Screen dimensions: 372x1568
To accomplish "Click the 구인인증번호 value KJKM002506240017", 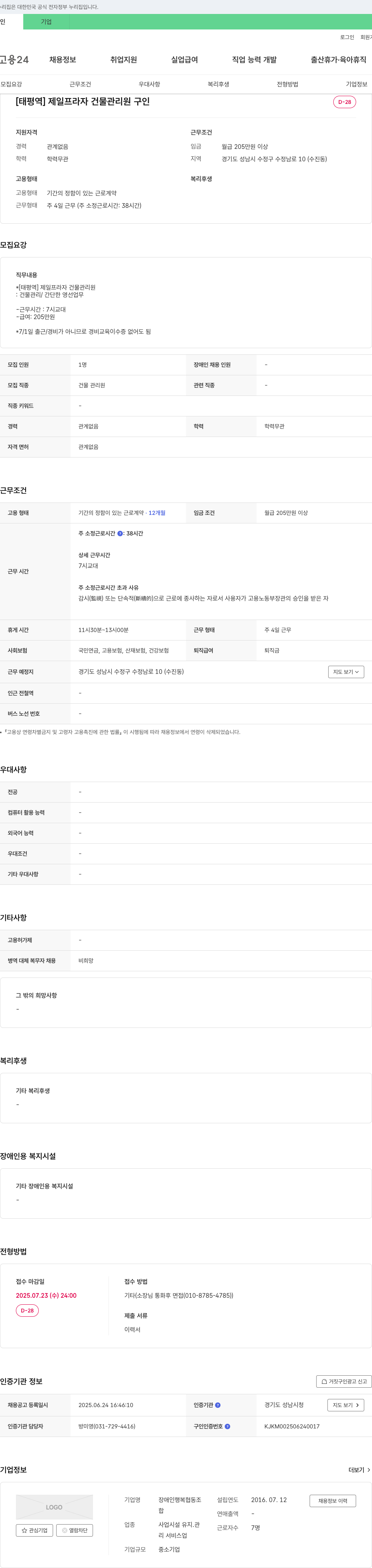I will [x=292, y=1426].
